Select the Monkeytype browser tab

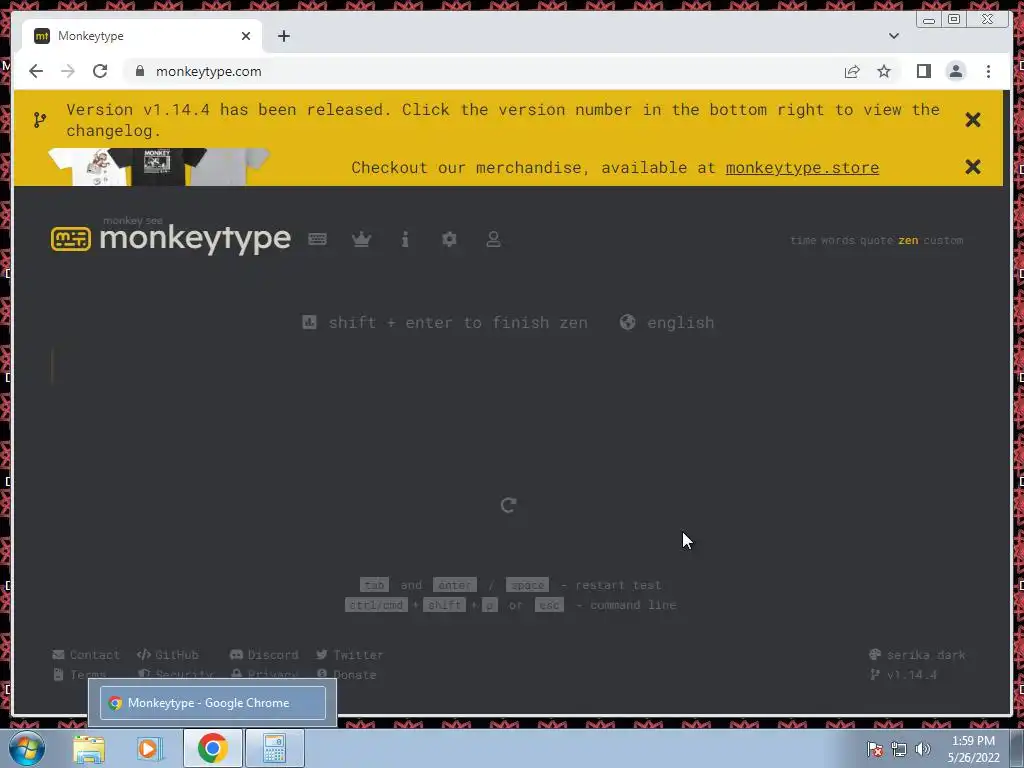(x=142, y=36)
